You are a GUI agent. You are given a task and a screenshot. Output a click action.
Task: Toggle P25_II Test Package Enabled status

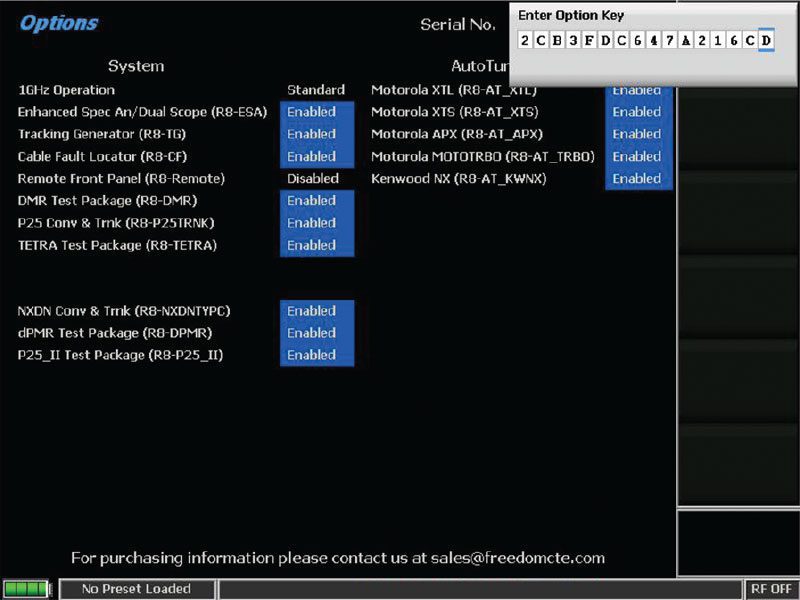[316, 355]
